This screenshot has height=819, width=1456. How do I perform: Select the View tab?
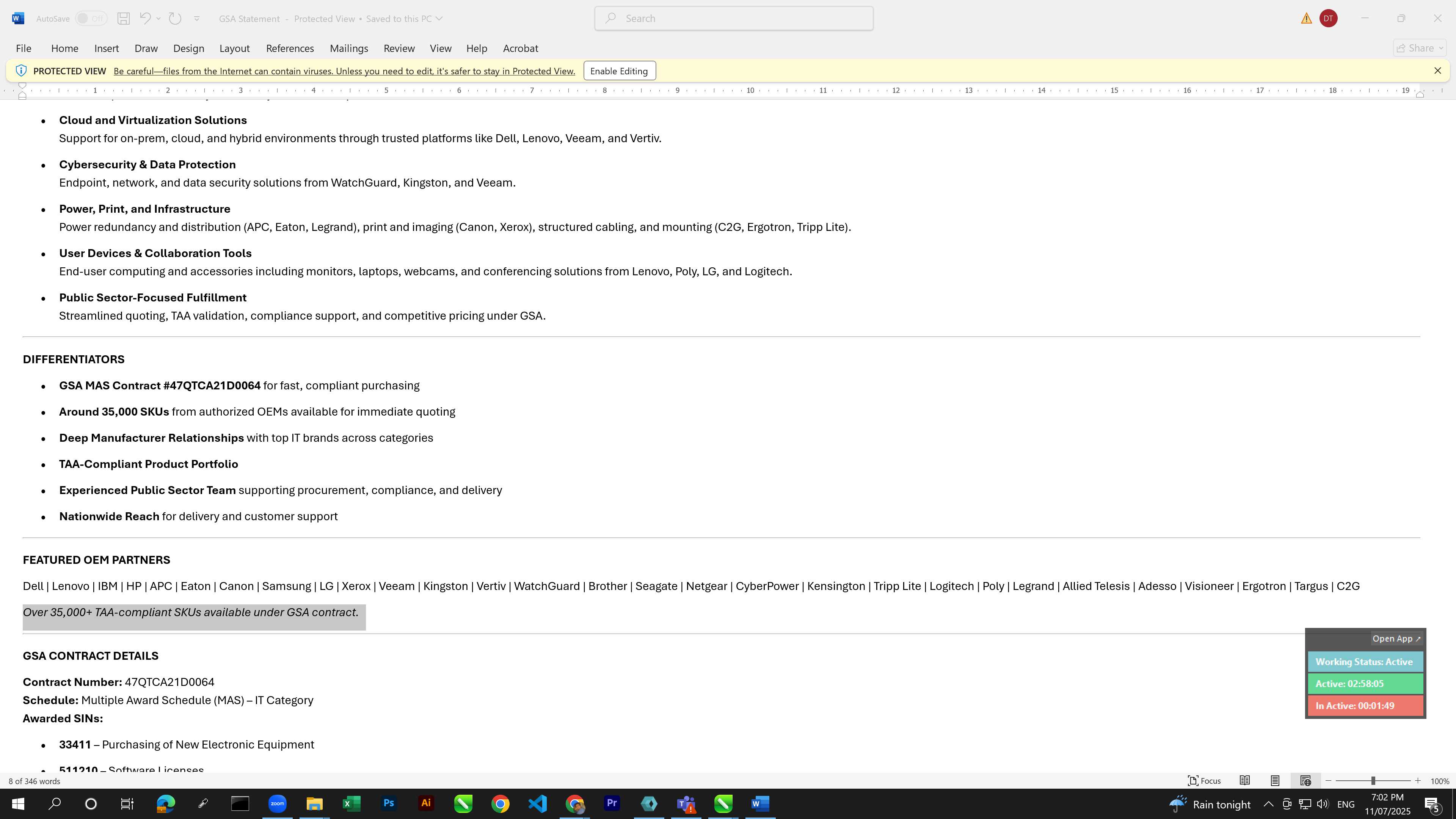pos(440,48)
